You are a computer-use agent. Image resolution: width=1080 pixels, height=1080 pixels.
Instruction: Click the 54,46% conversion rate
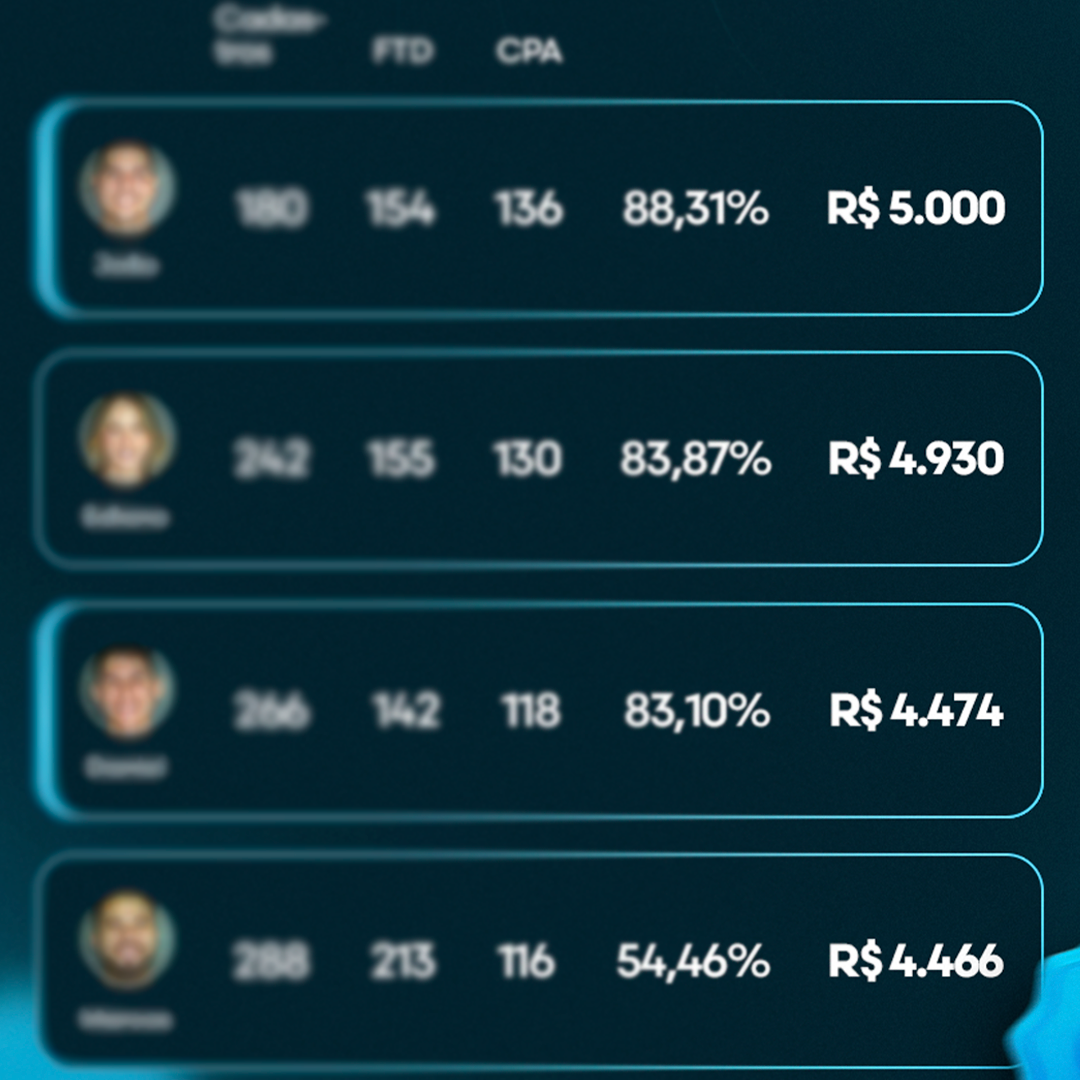(x=694, y=963)
